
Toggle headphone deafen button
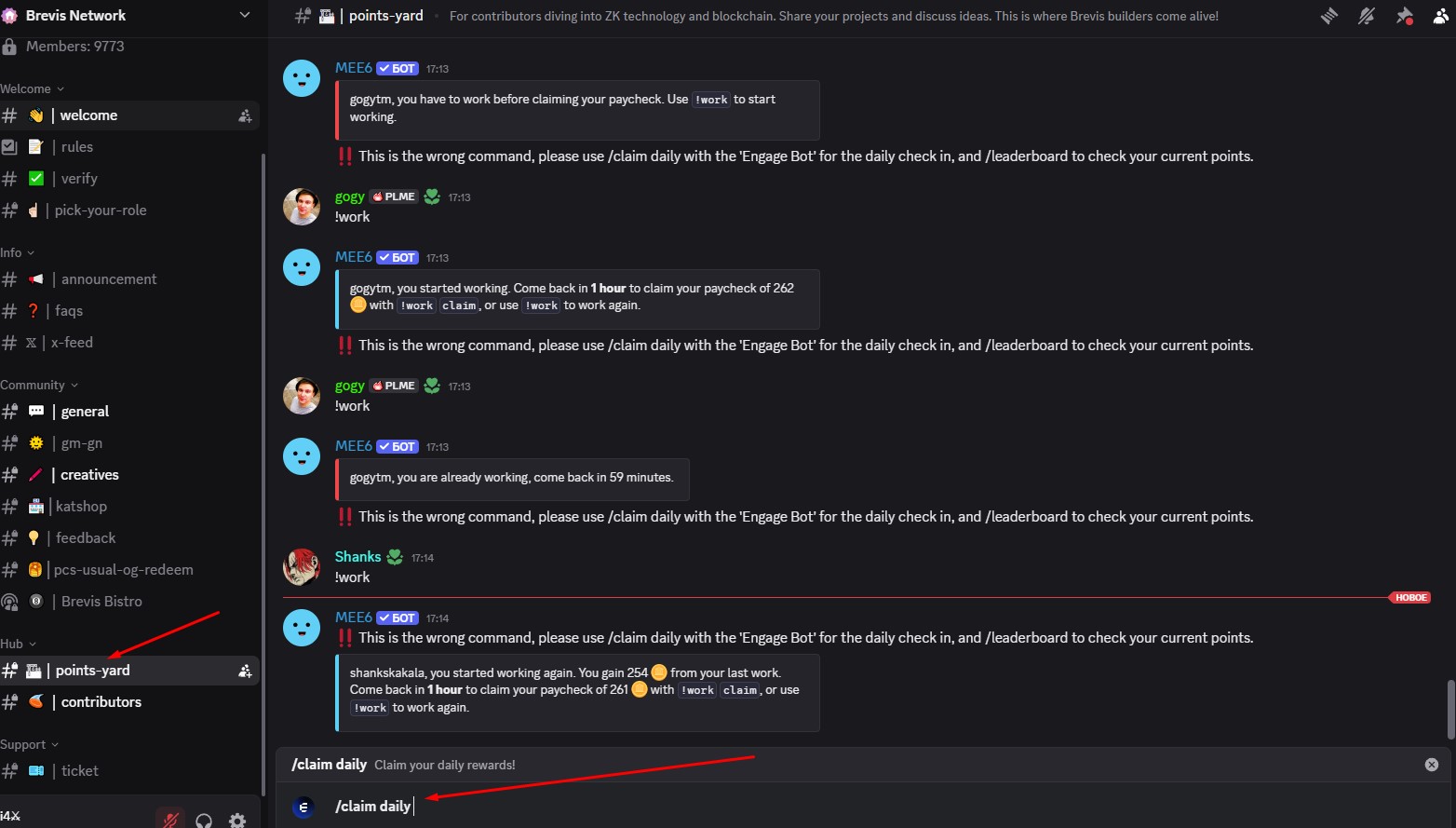point(204,820)
